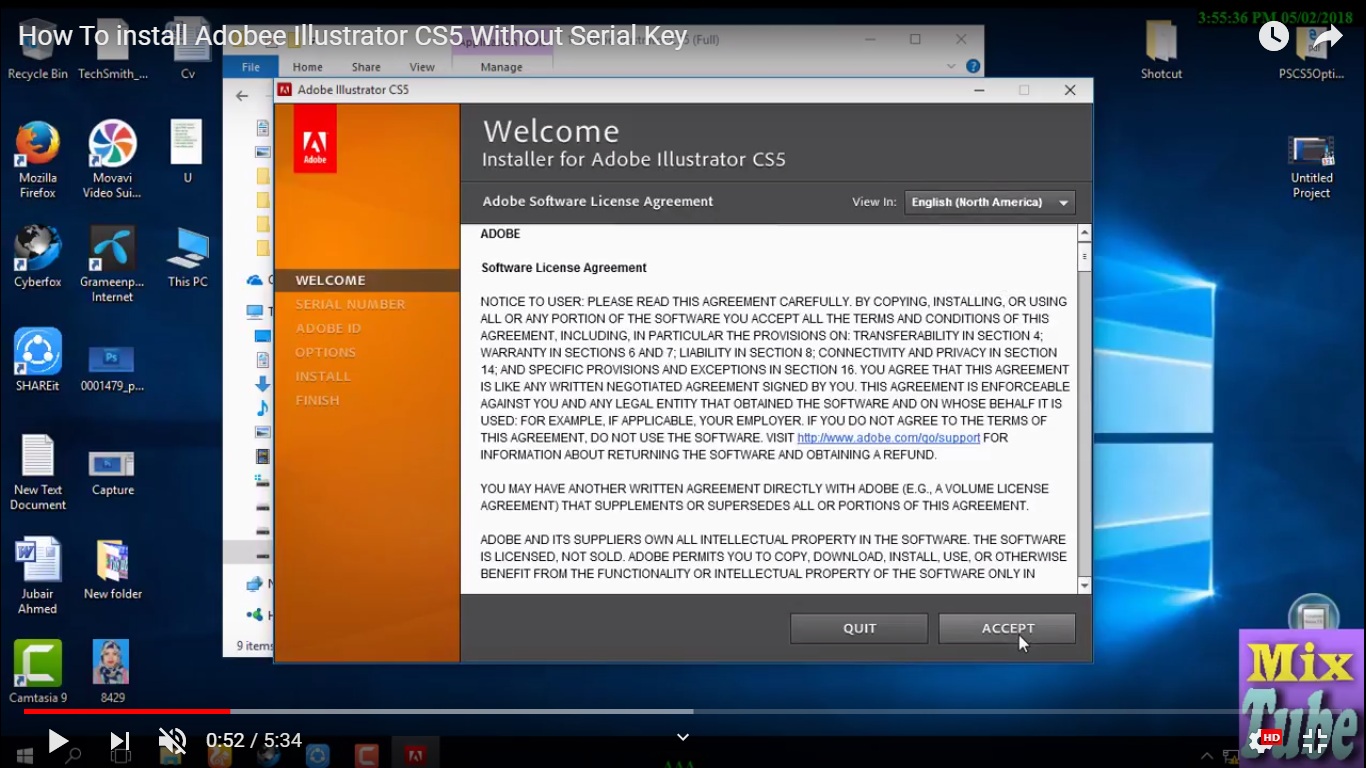Open the Untitled Project desktop file
This screenshot has width=1366, height=768.
tap(1311, 167)
